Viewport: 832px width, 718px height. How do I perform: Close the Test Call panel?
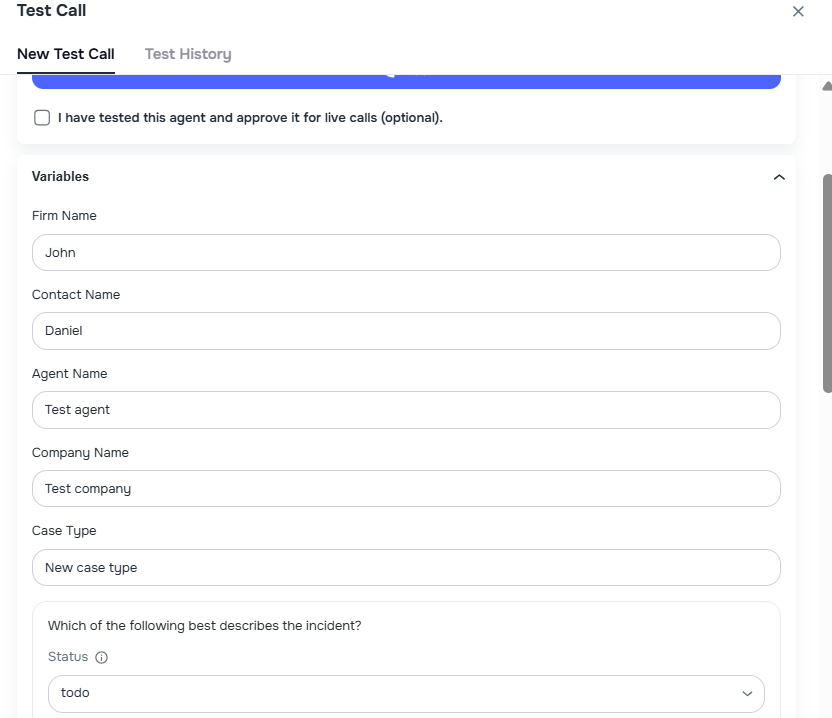point(798,11)
